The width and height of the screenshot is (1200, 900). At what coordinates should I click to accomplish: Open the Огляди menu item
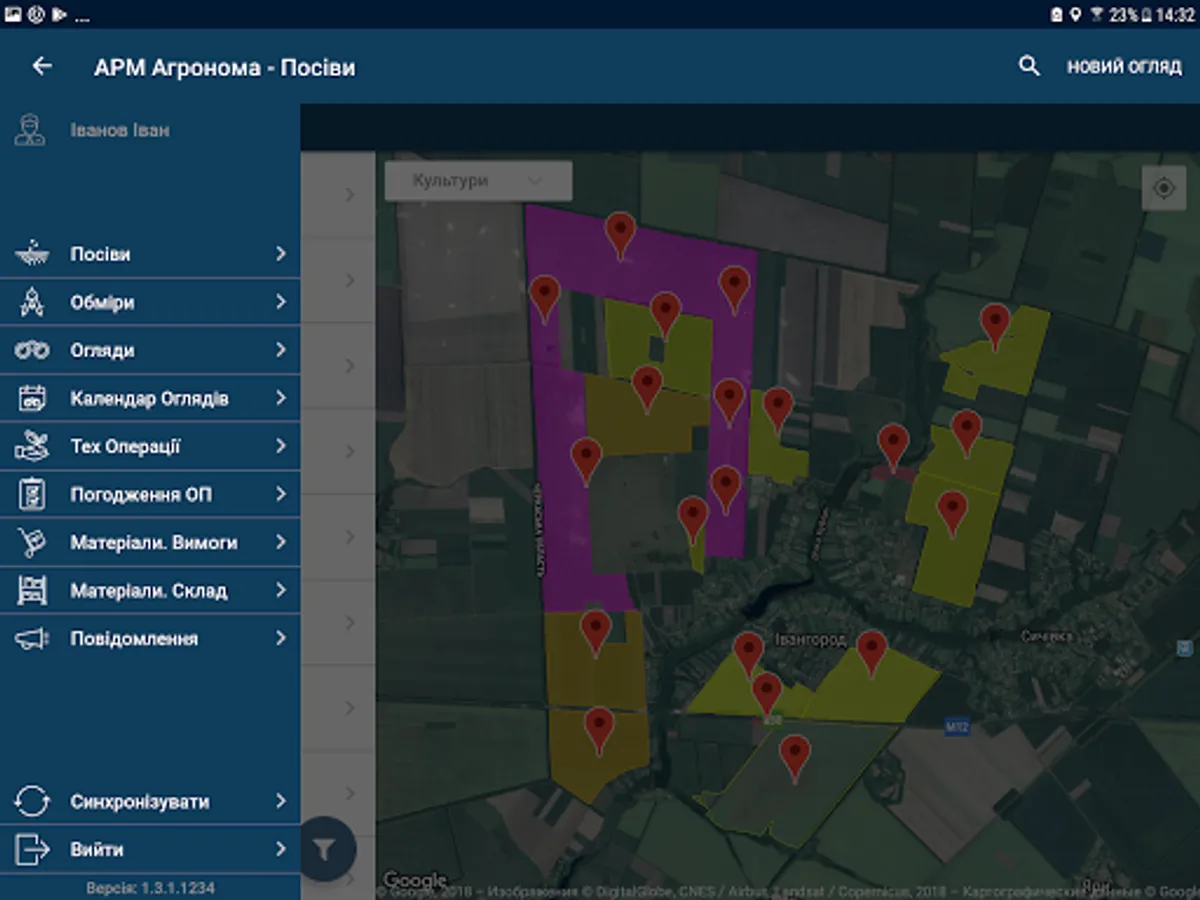pyautogui.click(x=150, y=350)
